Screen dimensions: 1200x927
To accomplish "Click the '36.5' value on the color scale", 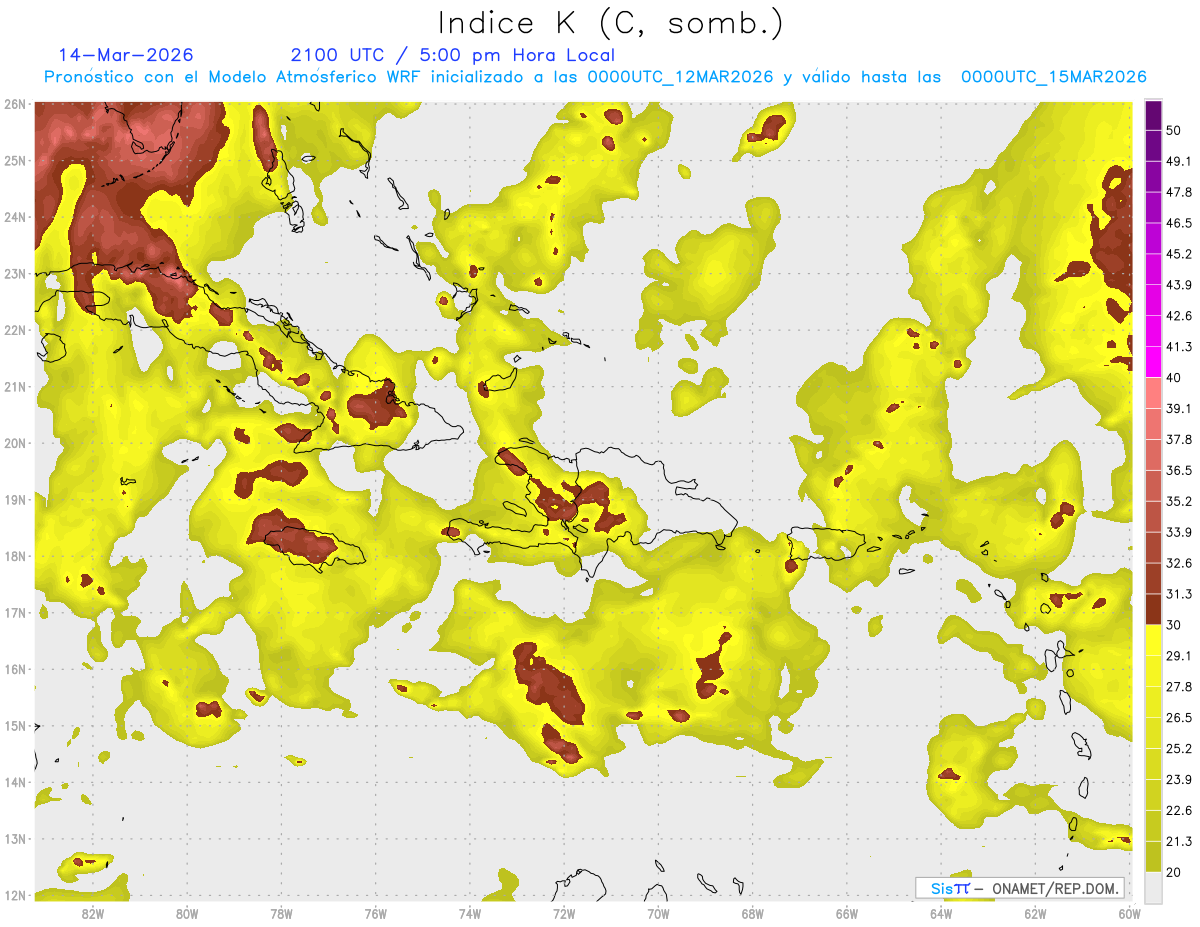I will point(1179,471).
